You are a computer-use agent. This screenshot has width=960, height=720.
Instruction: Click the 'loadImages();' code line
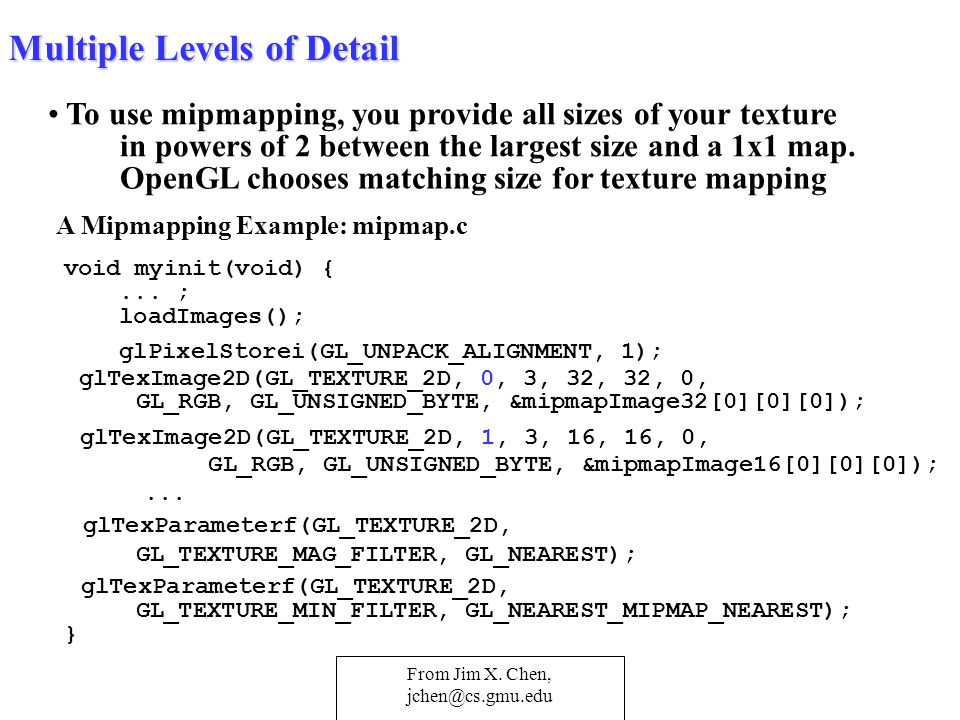[x=211, y=317]
